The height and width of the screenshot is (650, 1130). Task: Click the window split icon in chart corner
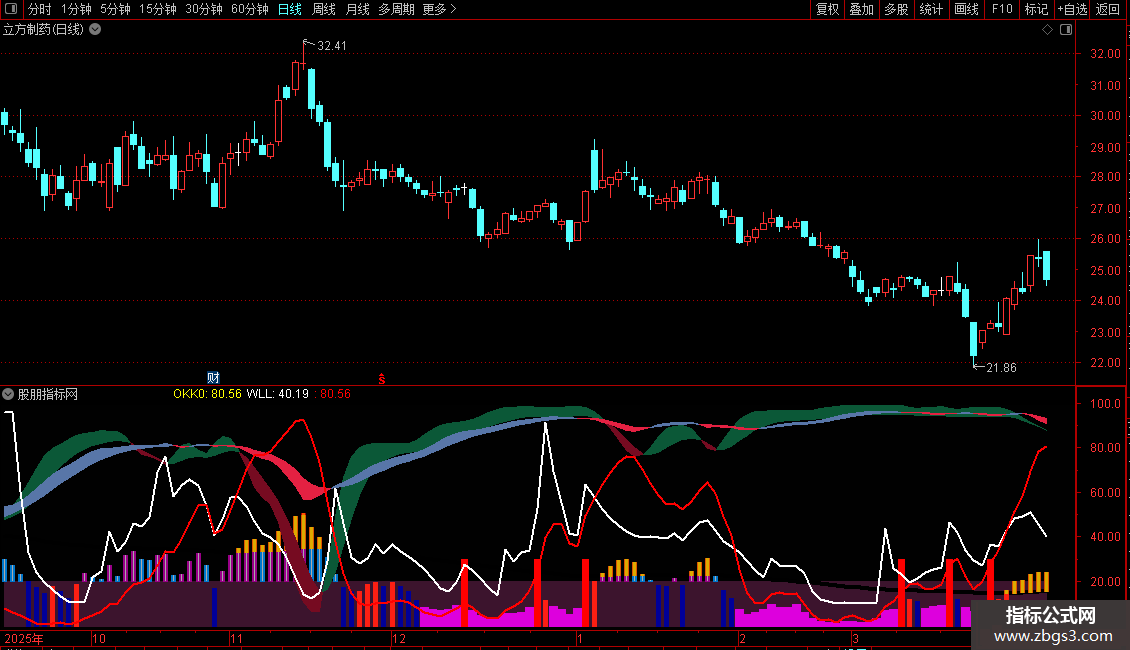click(x=1066, y=30)
